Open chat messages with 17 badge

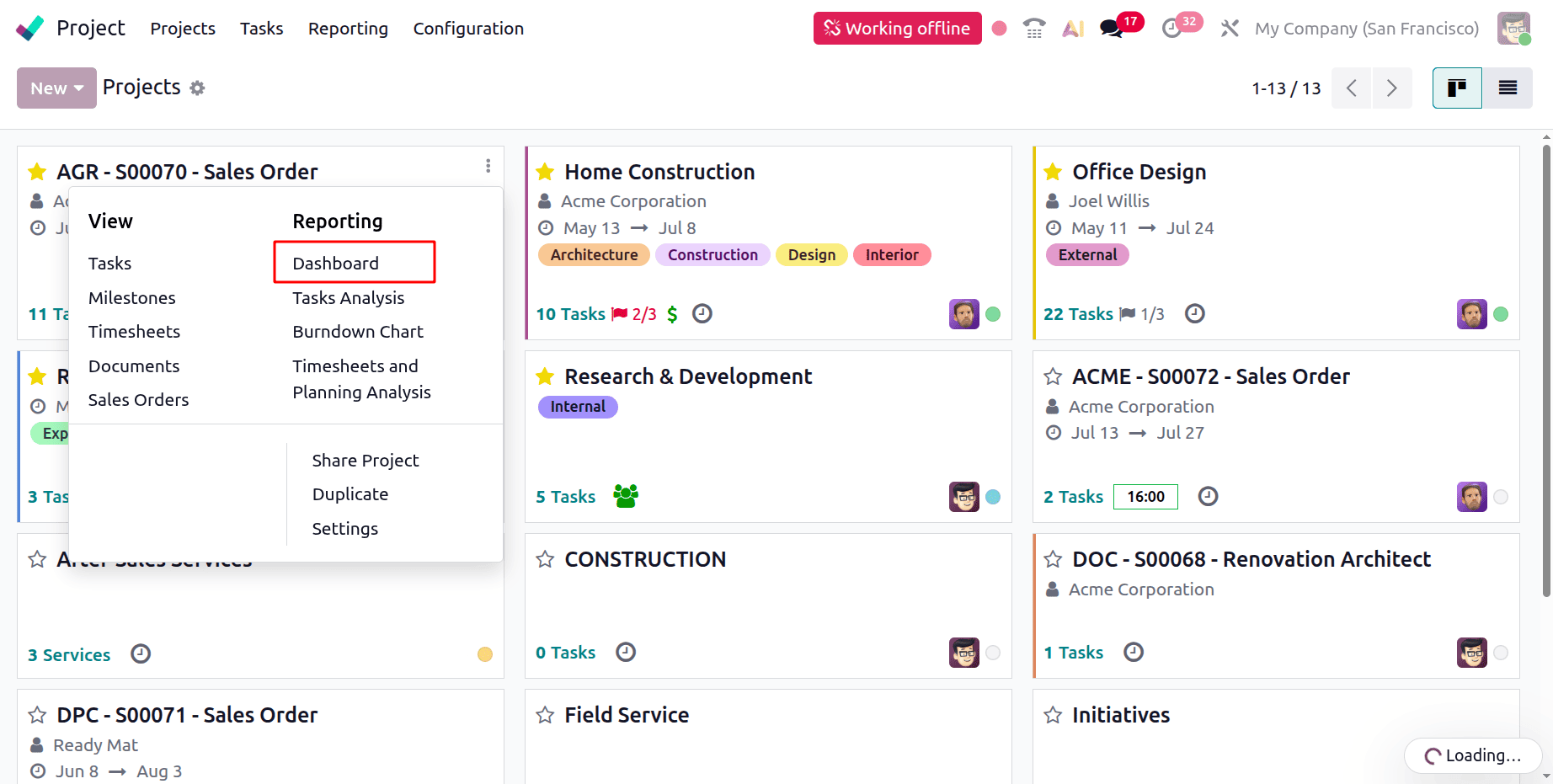[1112, 29]
